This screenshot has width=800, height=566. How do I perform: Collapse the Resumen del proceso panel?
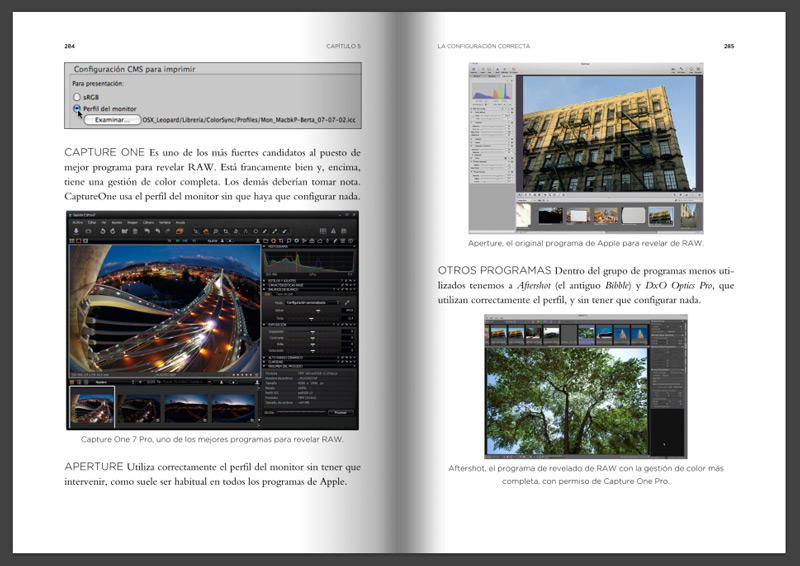[x=264, y=366]
